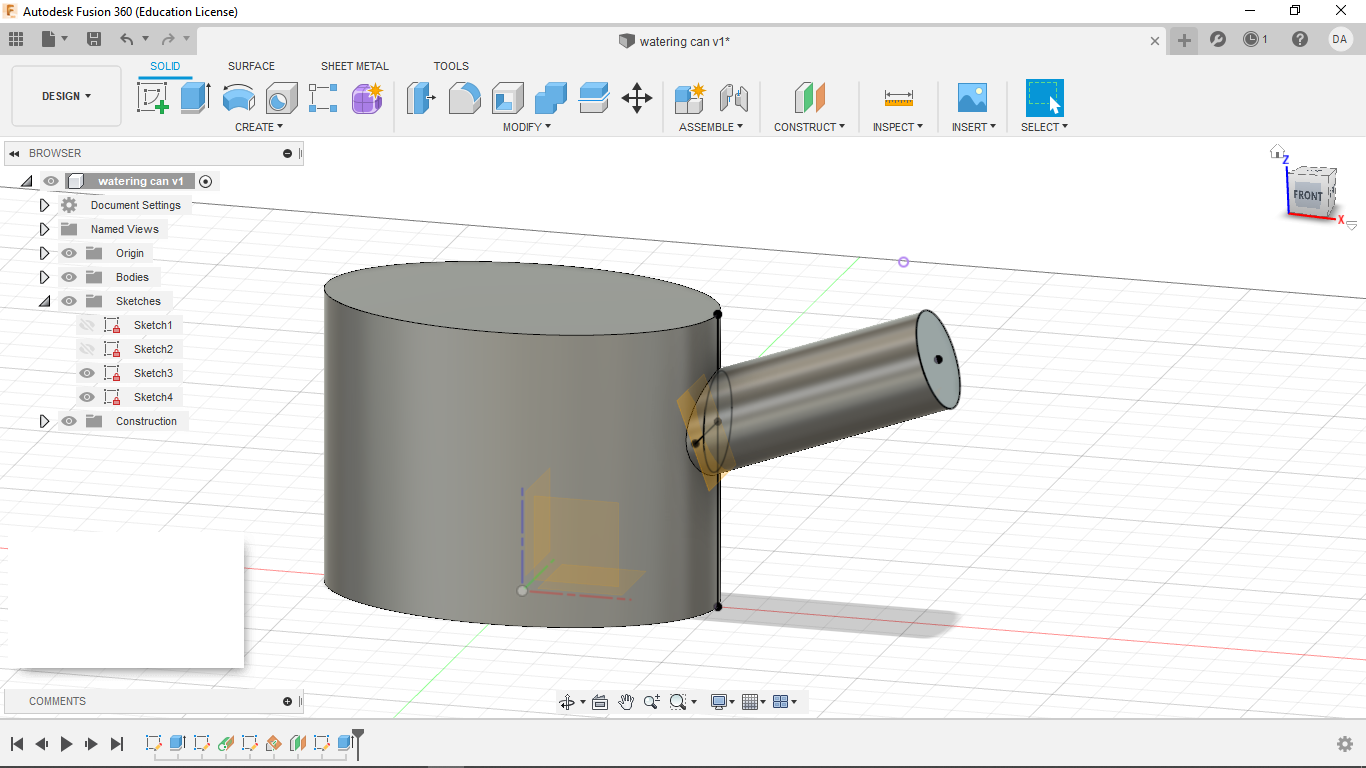Expand the Origin folder
Screen dimensions: 1366x768
pyautogui.click(x=44, y=253)
